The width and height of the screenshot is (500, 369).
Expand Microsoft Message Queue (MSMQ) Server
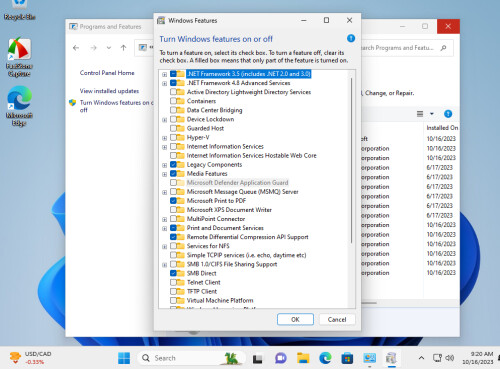[164, 192]
